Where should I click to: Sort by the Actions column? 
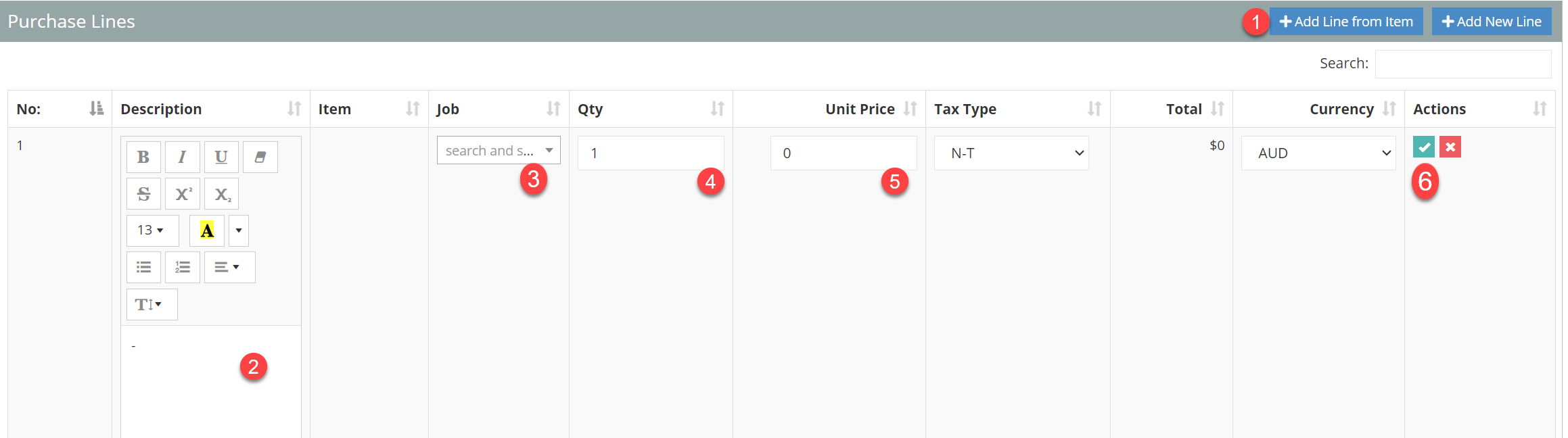point(1480,109)
